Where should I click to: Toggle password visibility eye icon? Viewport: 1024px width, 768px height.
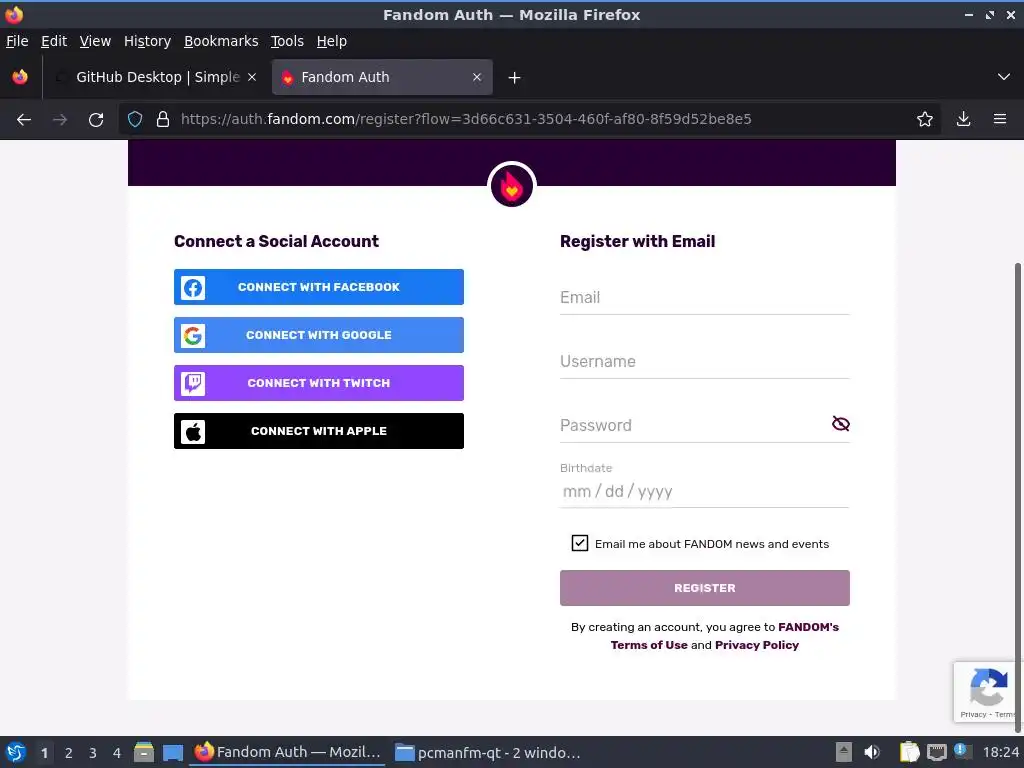[840, 424]
